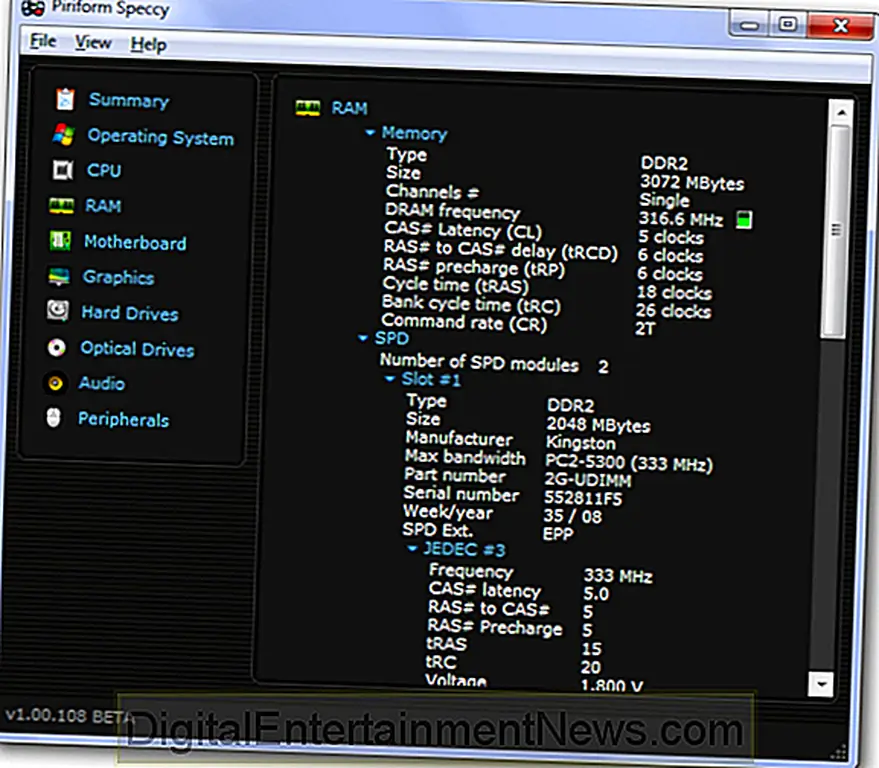Open the Summary section
The image size is (879, 768).
[129, 100]
